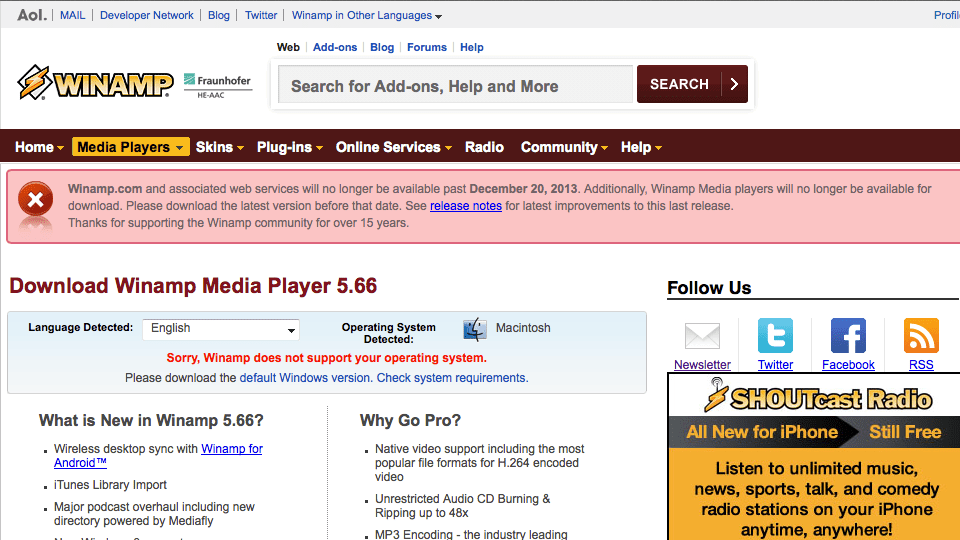Screen dimensions: 960x540
Task: Click the Search for Add-ons input field
Action: click(456, 84)
